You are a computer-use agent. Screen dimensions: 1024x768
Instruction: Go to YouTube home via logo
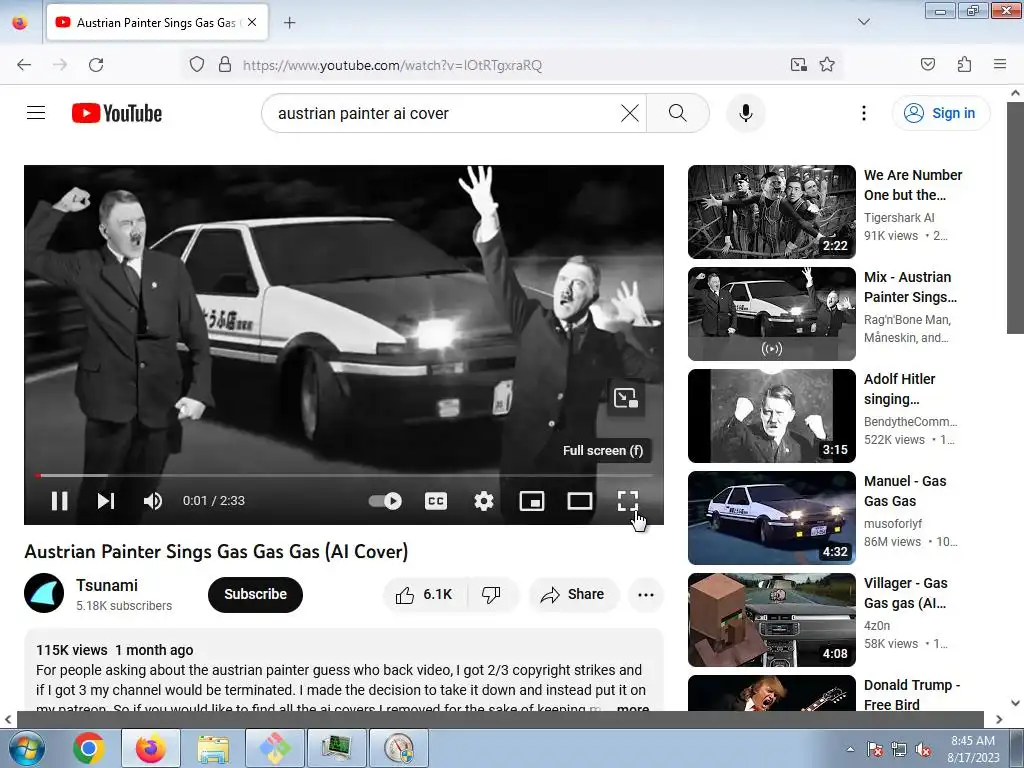117,113
